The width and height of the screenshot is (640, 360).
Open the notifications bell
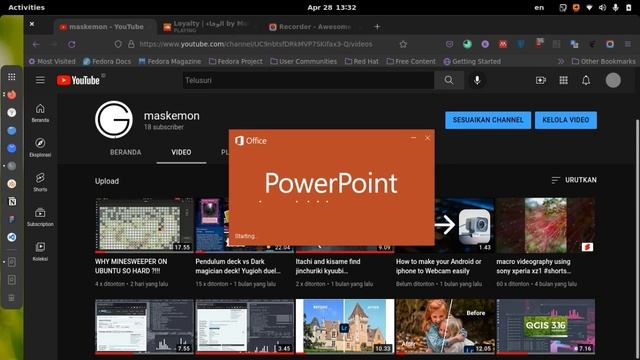pyautogui.click(x=586, y=80)
